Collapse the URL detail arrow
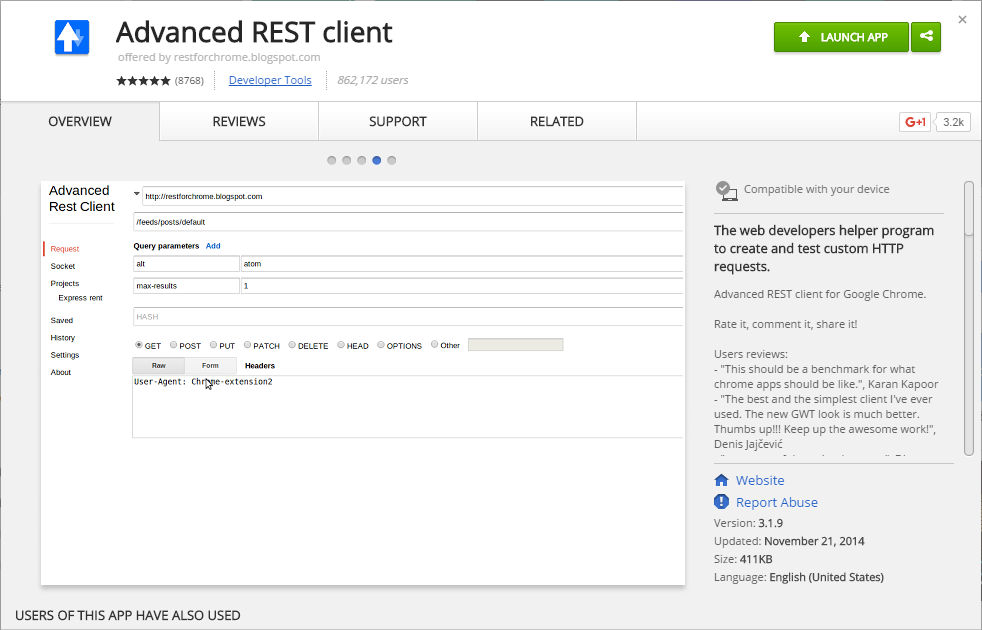 point(137,194)
